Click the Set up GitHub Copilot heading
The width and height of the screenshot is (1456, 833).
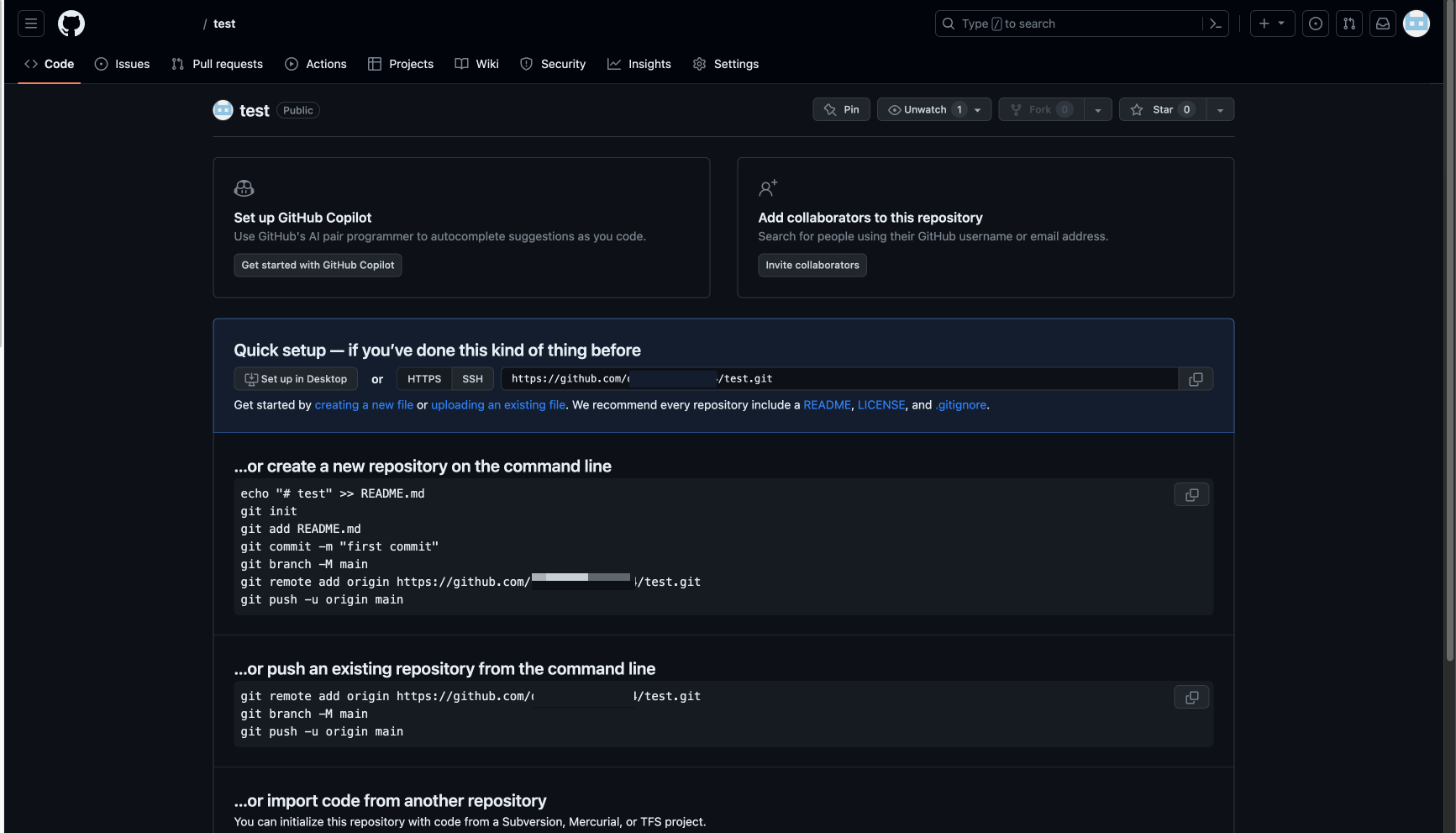[302, 218]
